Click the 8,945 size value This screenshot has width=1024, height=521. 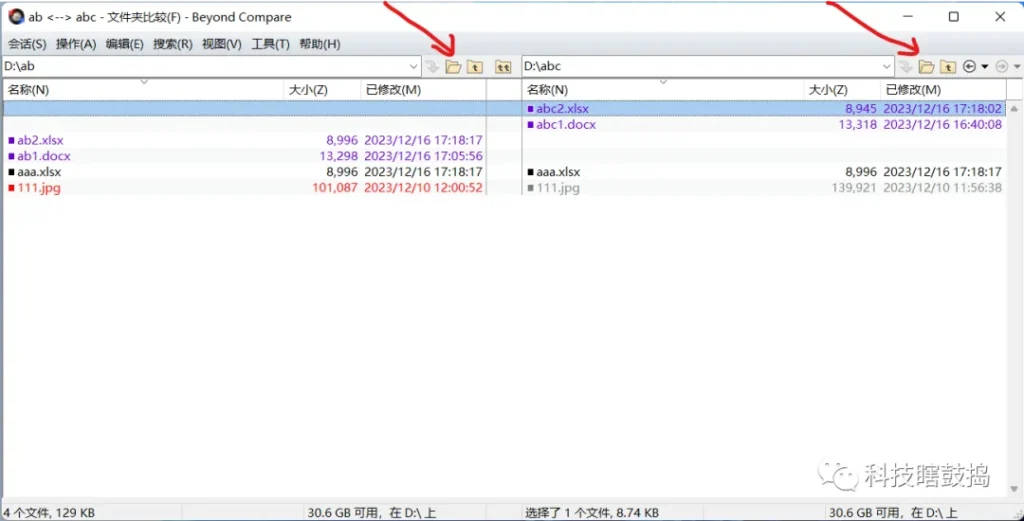[861, 109]
